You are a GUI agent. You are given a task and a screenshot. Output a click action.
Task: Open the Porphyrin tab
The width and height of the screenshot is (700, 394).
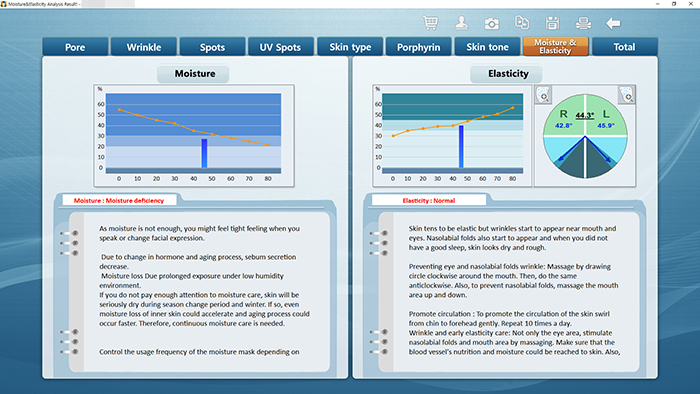pyautogui.click(x=419, y=47)
